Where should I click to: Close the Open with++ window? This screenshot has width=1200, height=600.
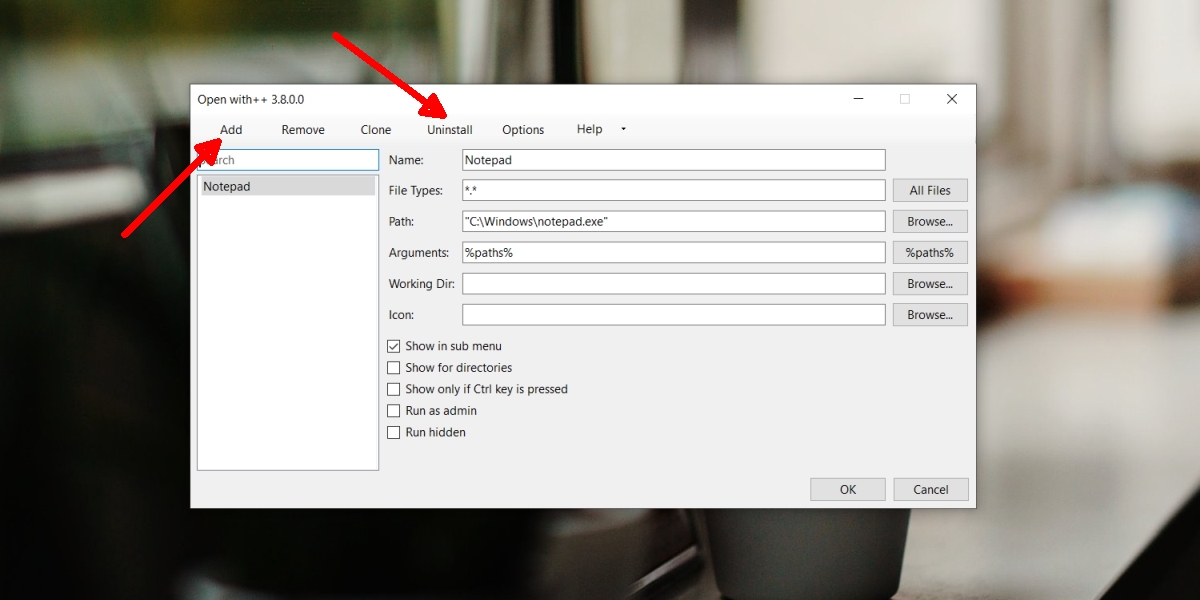point(952,99)
